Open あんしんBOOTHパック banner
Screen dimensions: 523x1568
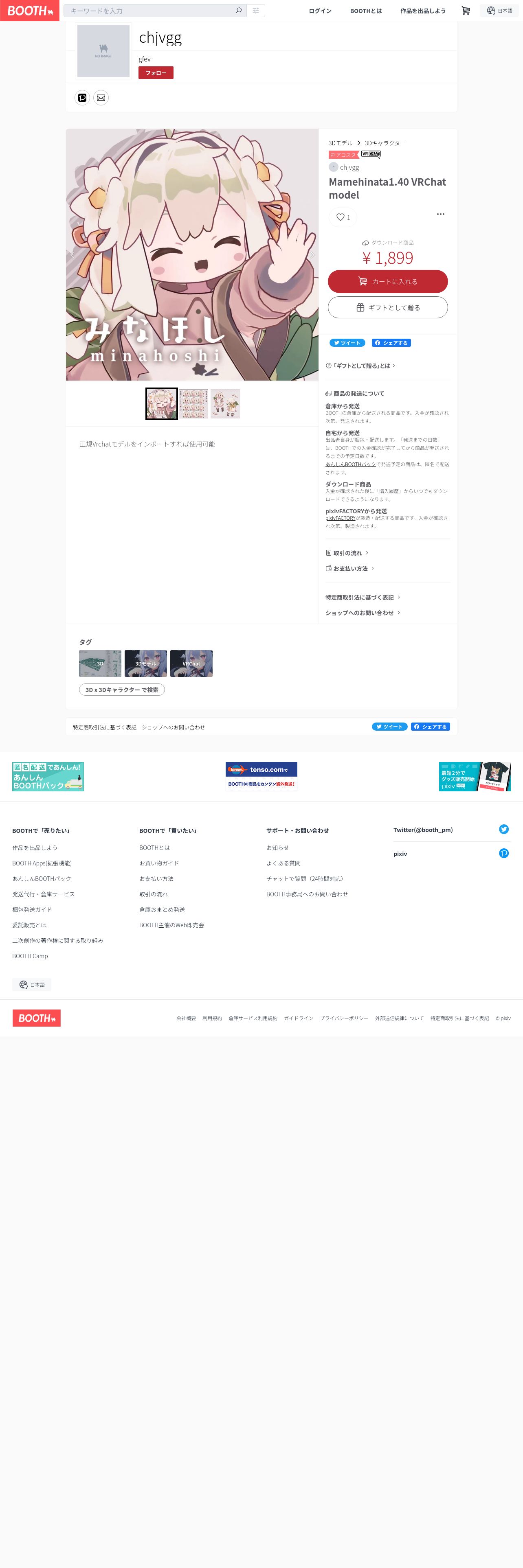pyautogui.click(x=48, y=777)
